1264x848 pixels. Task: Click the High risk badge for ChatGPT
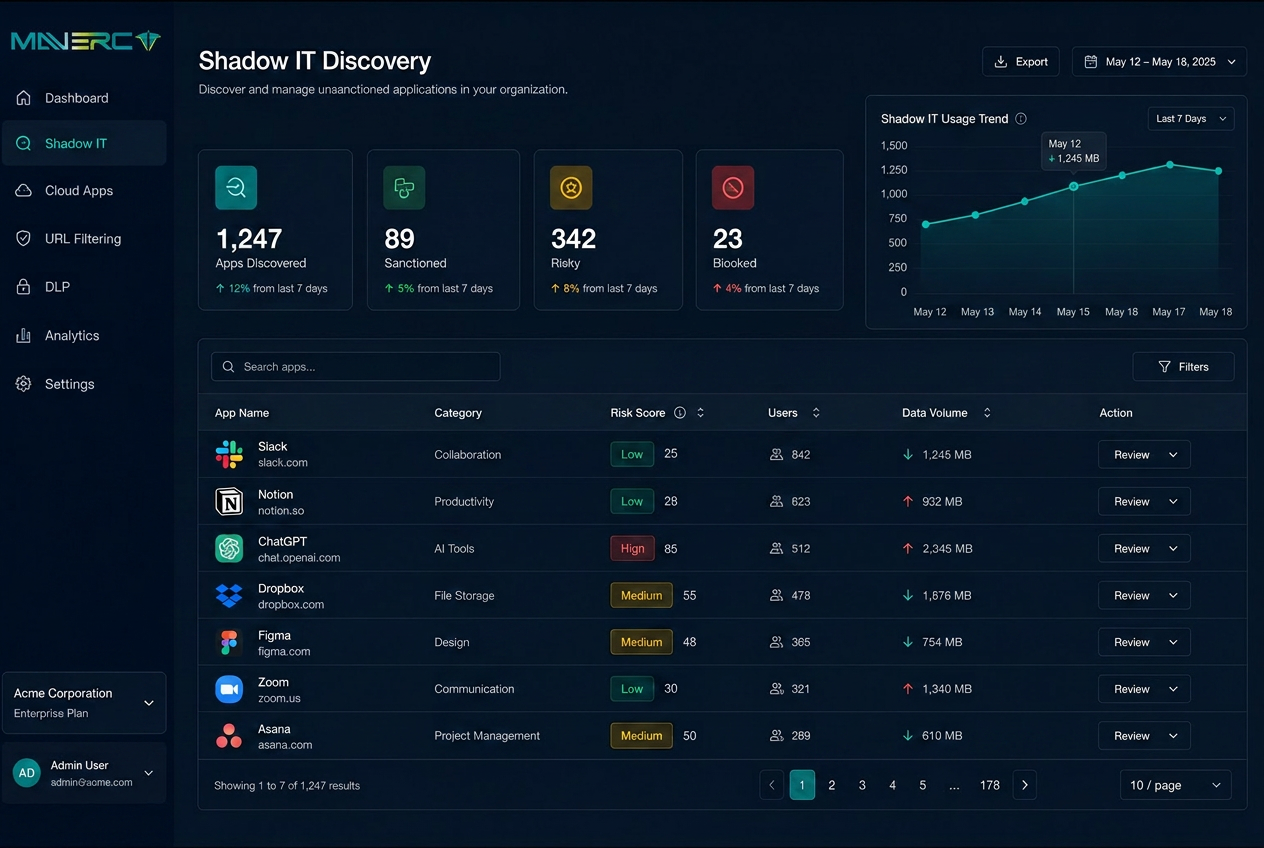coord(632,548)
